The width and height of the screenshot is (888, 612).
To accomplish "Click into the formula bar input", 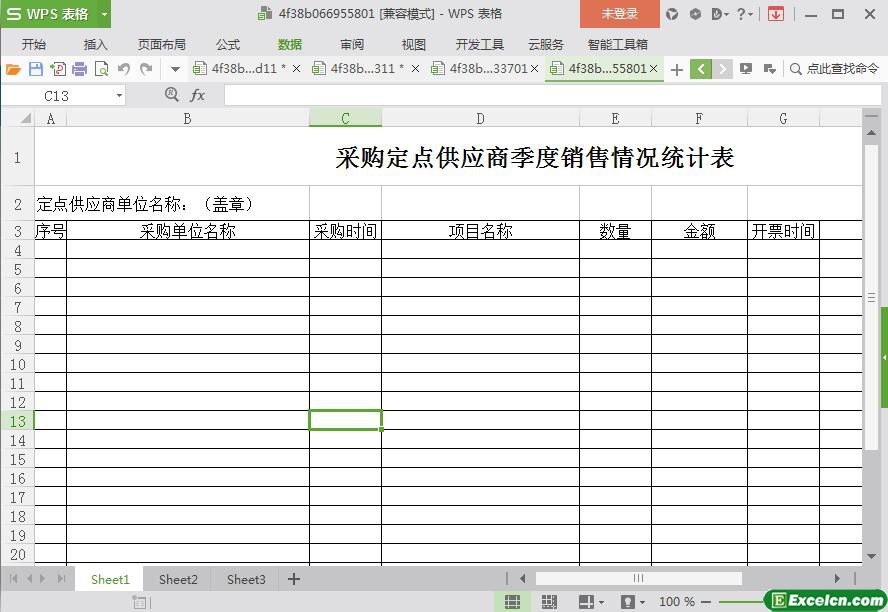I will (x=552, y=95).
